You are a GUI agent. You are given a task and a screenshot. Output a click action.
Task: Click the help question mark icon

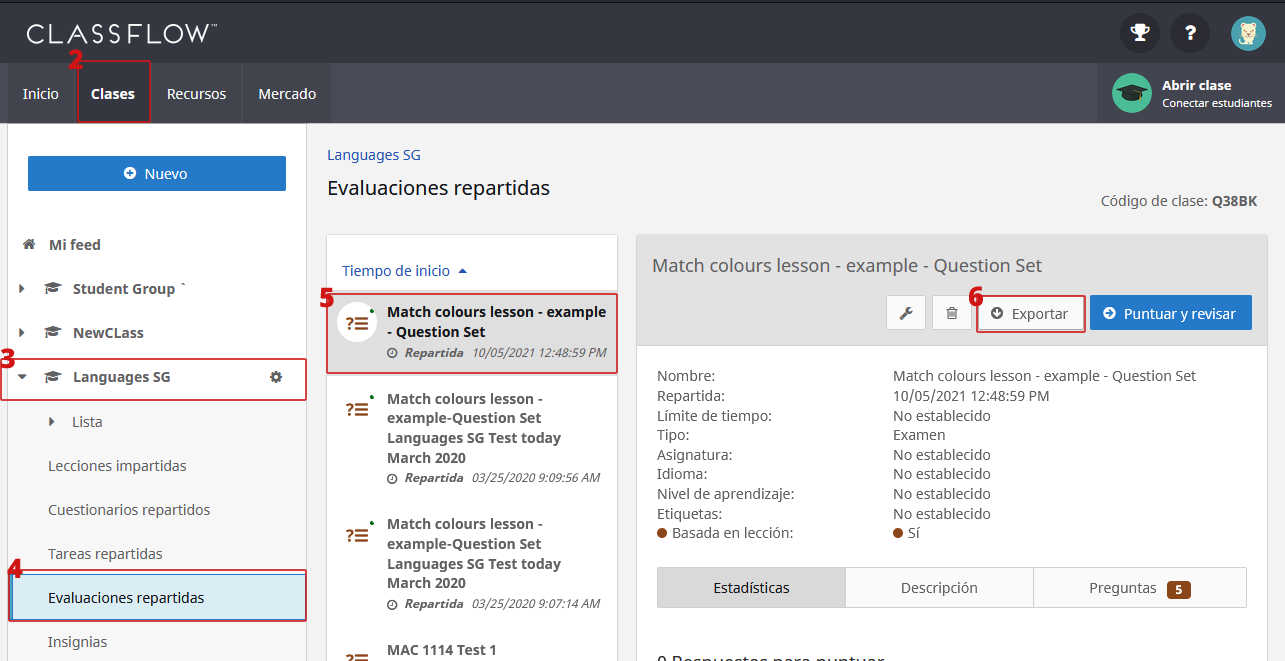pyautogui.click(x=1189, y=33)
